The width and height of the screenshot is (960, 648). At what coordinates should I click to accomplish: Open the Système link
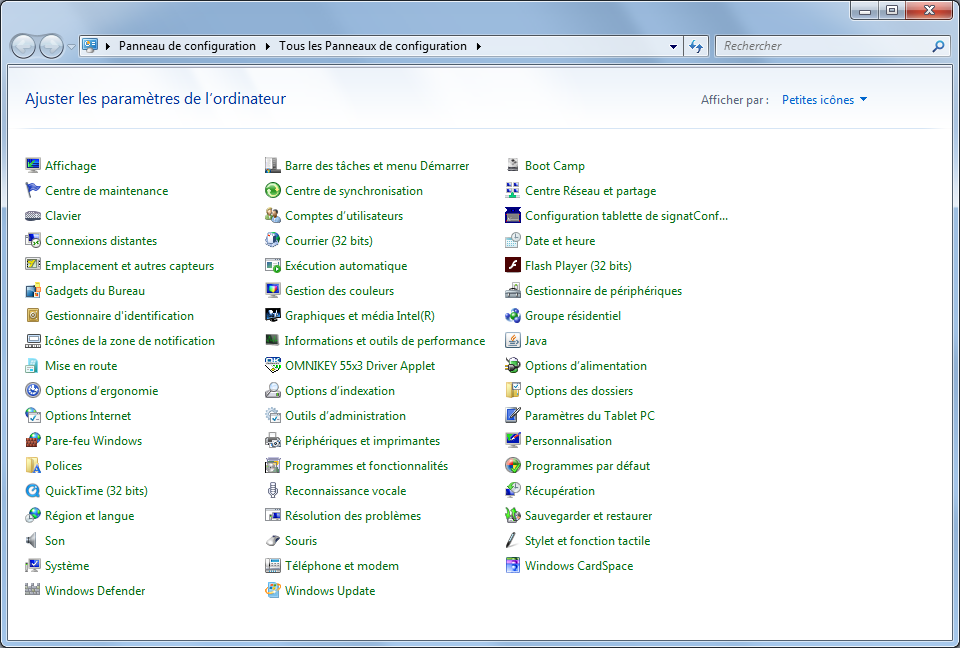pyautogui.click(x=67, y=566)
